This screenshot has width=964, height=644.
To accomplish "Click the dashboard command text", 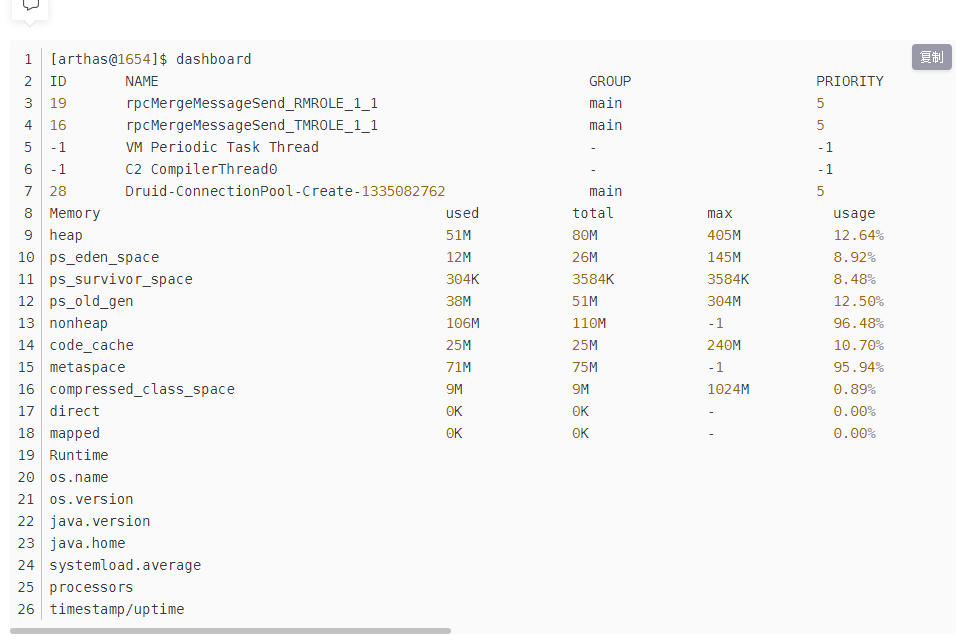I will [213, 59].
